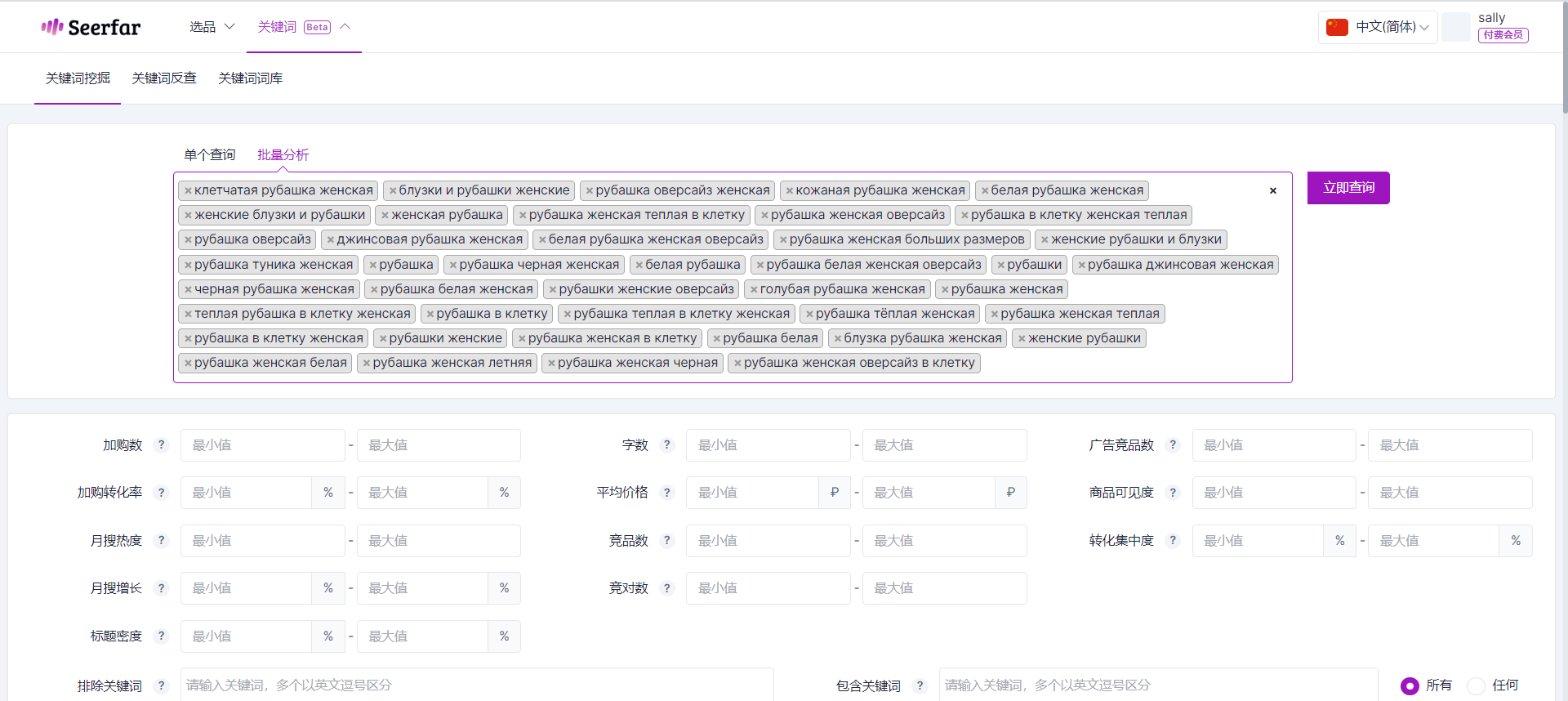Focus 标题密度 minimum value field

pos(246,636)
